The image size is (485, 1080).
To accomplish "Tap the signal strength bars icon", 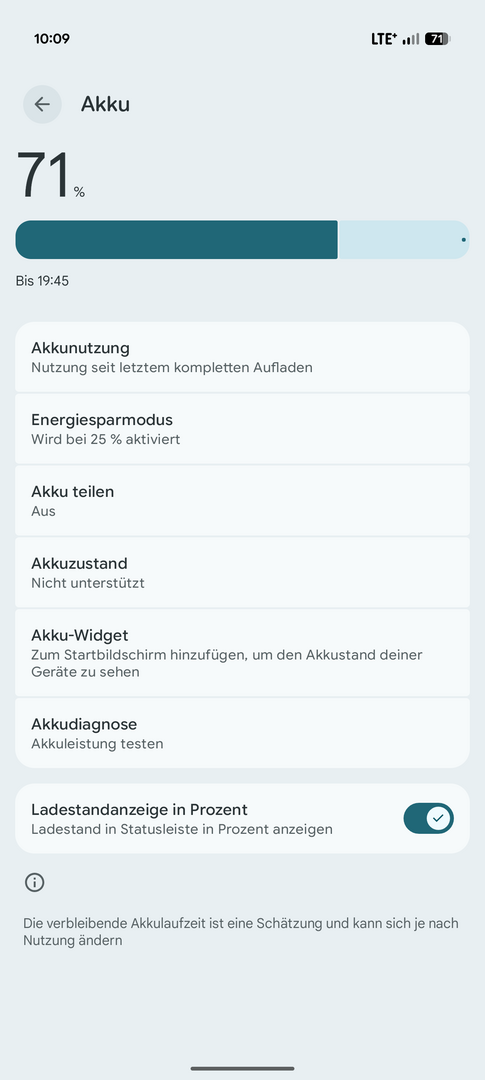I will (x=411, y=39).
